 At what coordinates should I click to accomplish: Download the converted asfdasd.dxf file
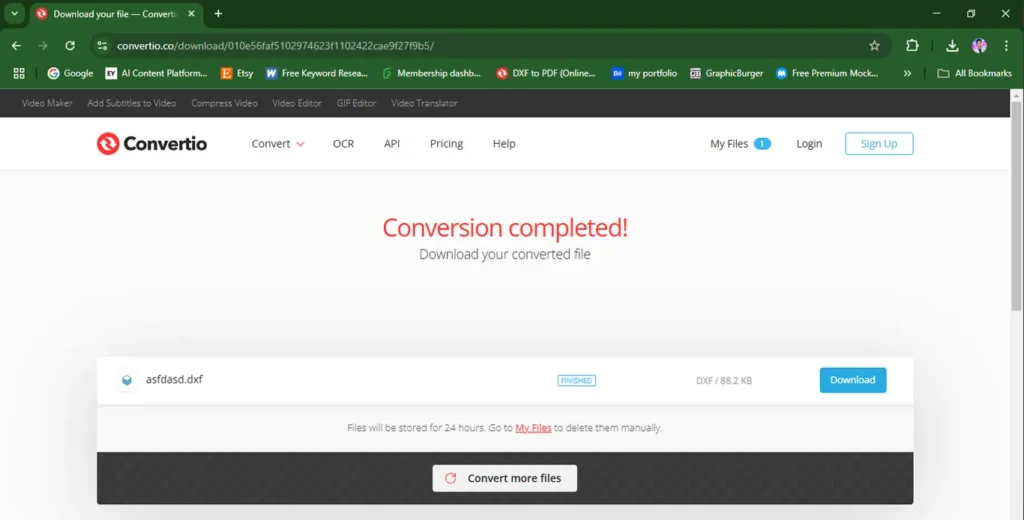click(x=852, y=380)
